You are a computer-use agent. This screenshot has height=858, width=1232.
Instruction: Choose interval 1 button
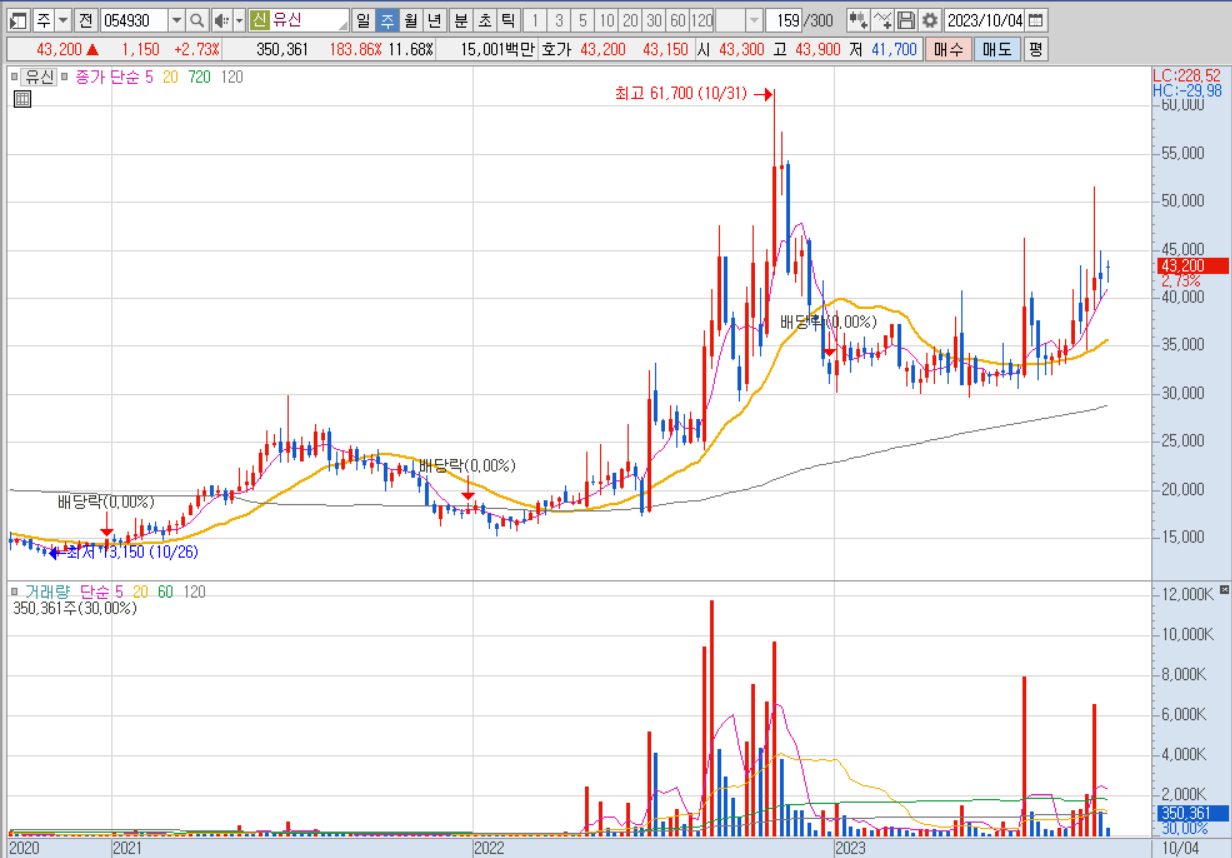coord(535,20)
